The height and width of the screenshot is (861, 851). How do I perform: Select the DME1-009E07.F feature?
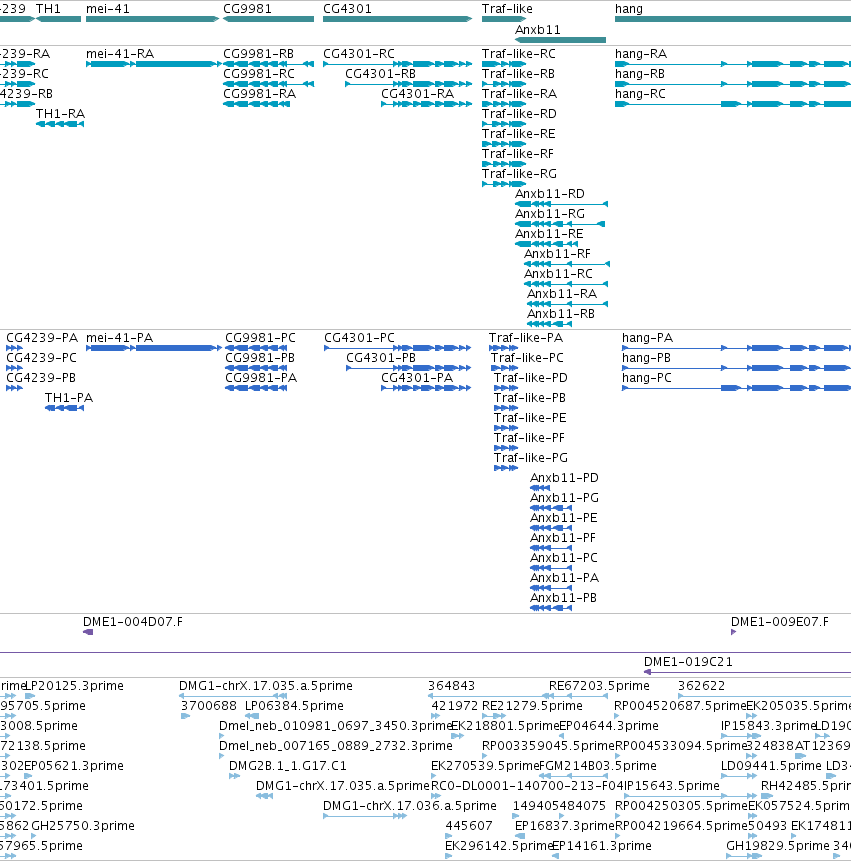pyautogui.click(x=734, y=632)
